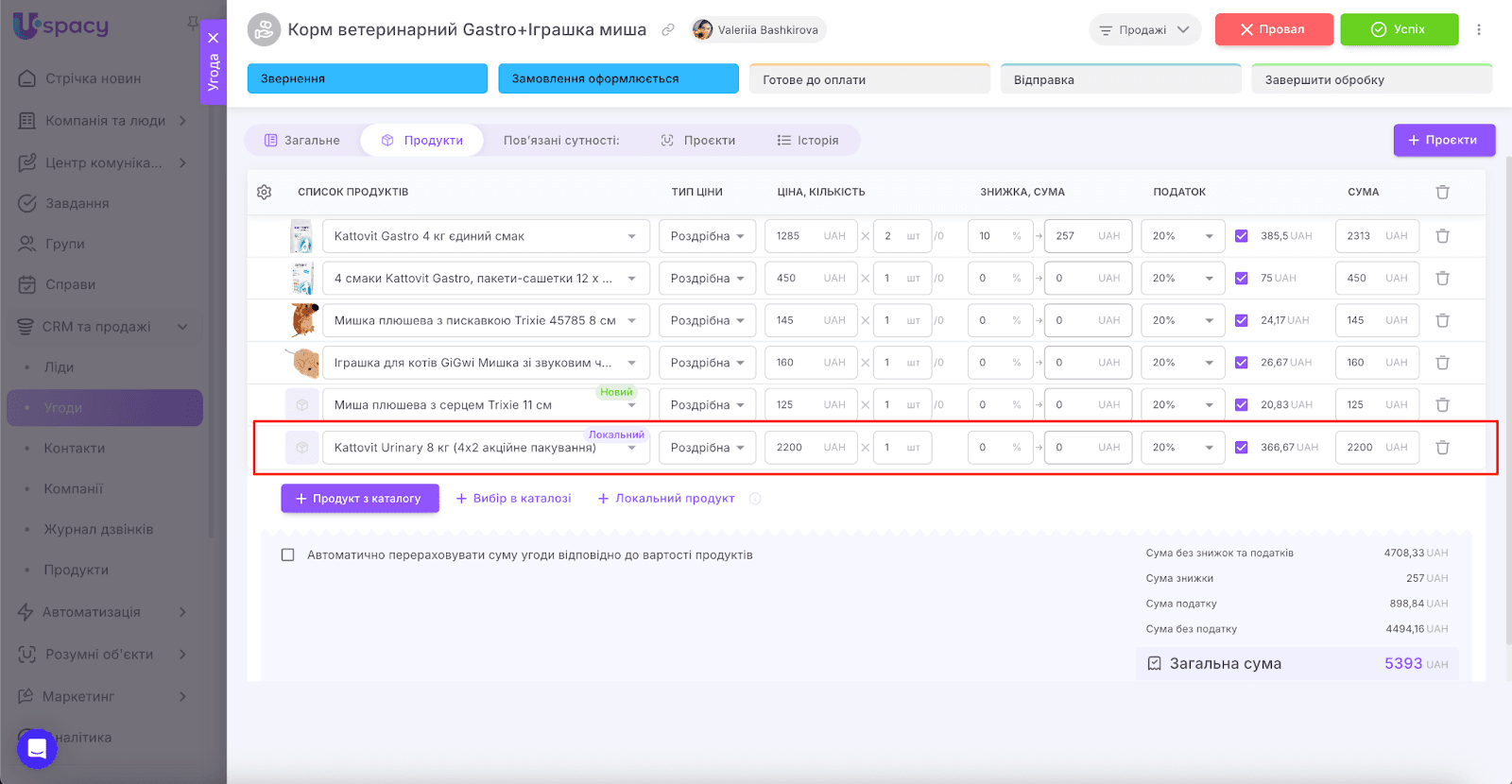This screenshot has height=784, width=1512.
Task: Open the Історія tab
Action: click(808, 141)
